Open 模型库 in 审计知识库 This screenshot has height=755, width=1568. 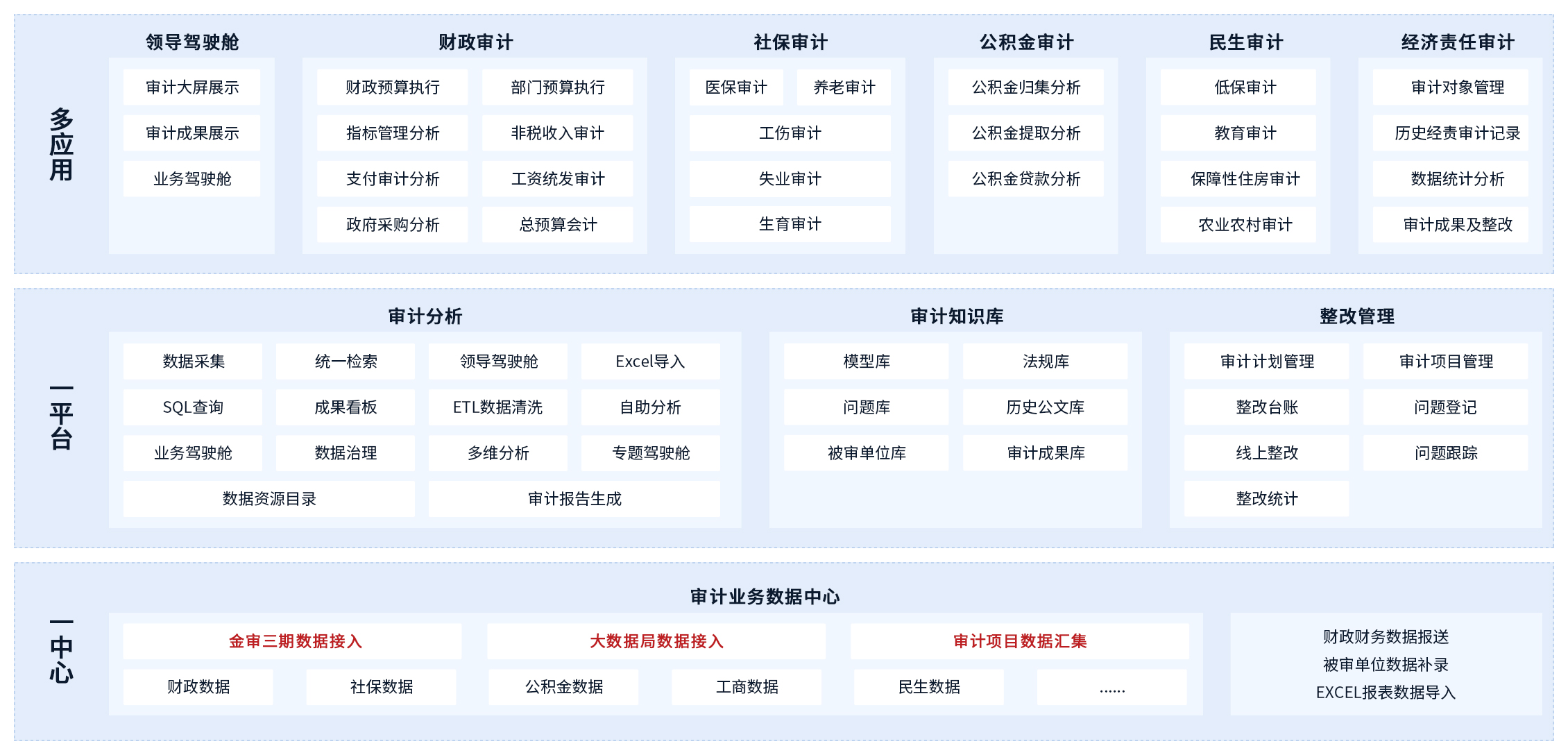(x=866, y=362)
